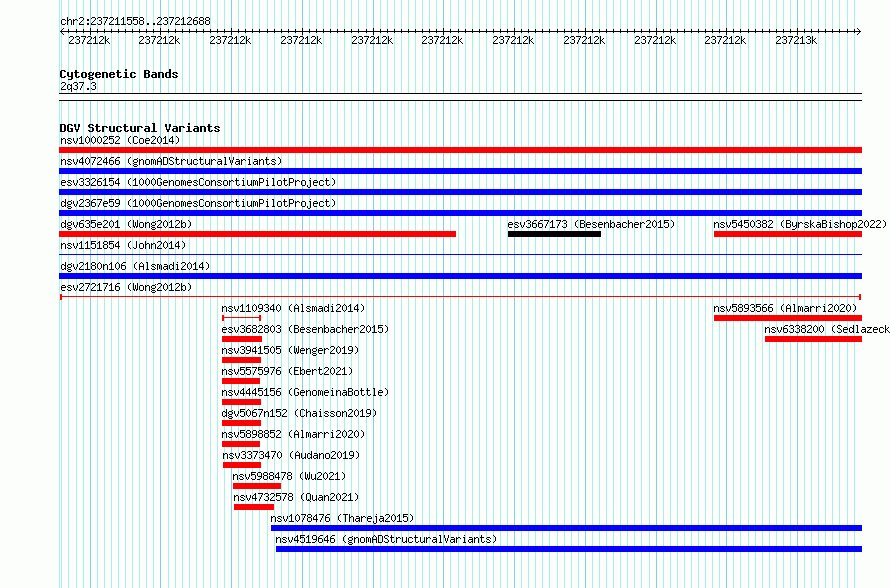Viewport: 890px width, 588px height.
Task: Select the blue dgv2180n106 variant bar
Action: click(460, 276)
